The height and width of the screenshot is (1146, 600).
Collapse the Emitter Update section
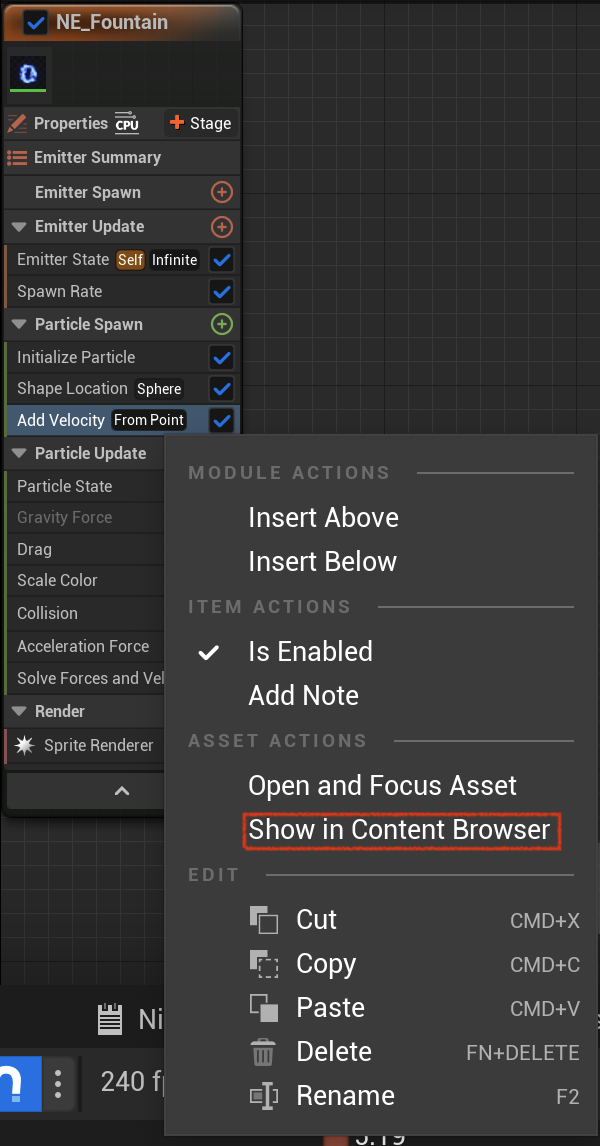19,227
